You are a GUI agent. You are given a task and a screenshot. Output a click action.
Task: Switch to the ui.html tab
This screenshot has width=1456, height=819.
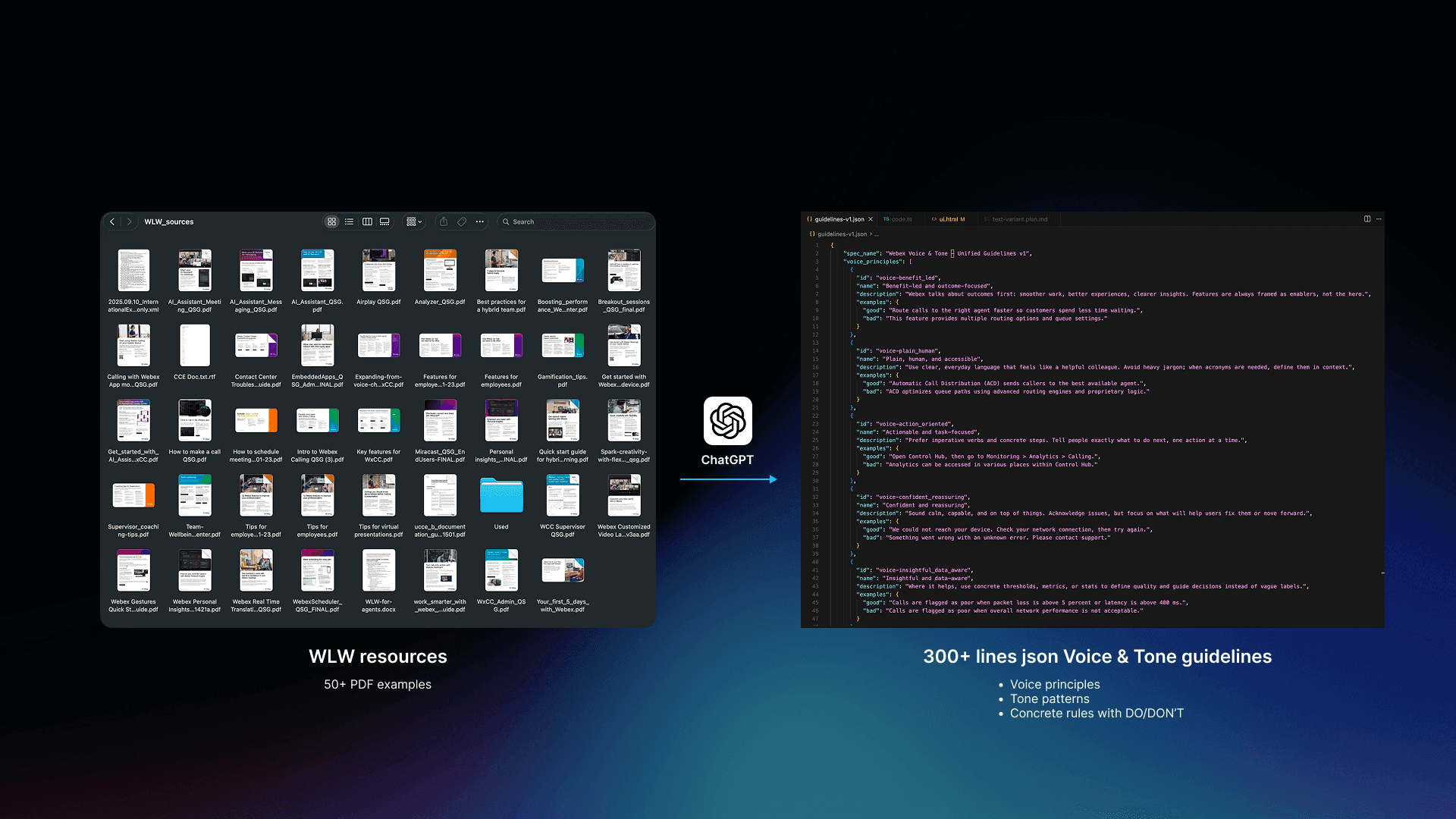pos(949,219)
